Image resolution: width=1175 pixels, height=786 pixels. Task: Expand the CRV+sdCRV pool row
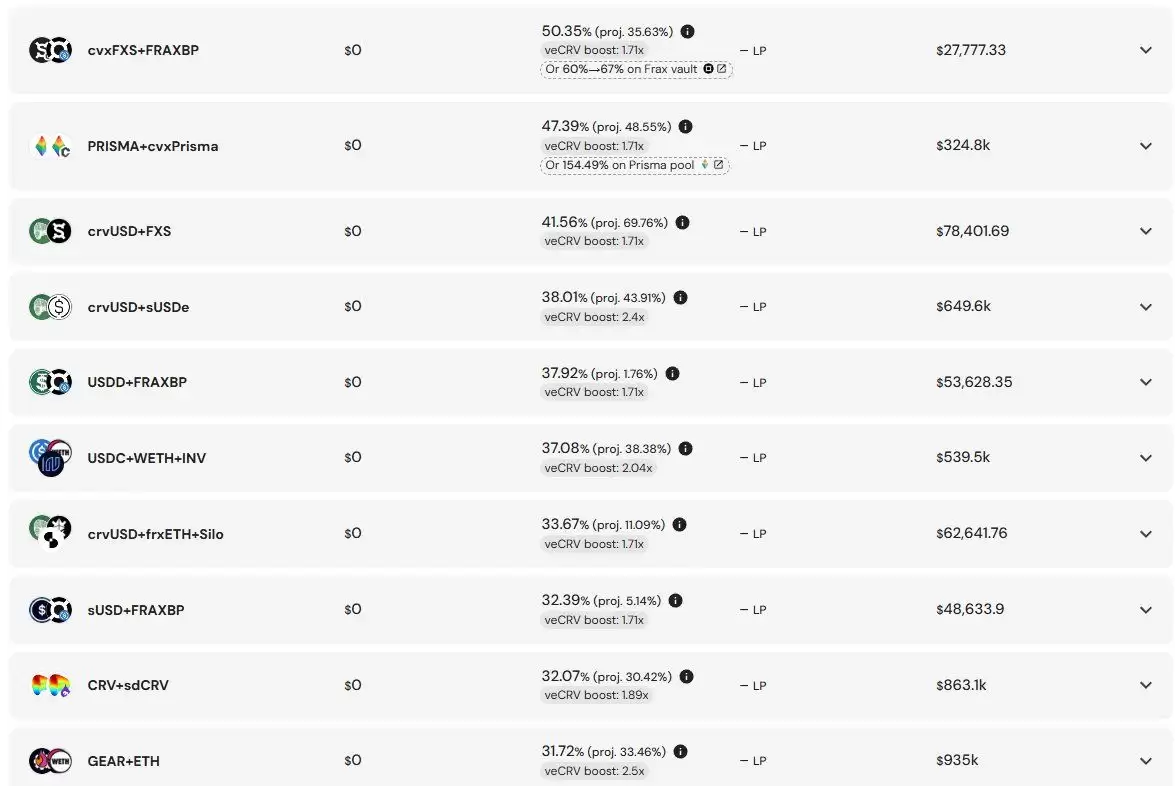pos(1146,686)
